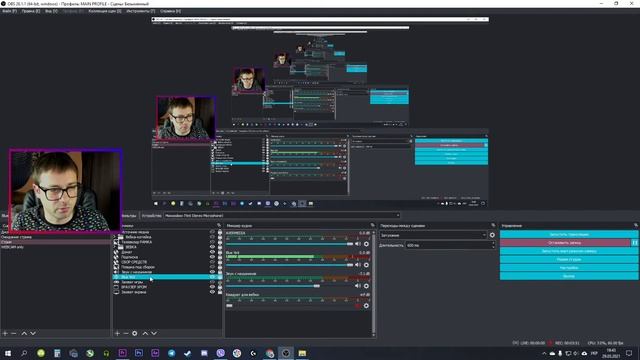Open Telegram from the taskbar
The image size is (640, 360).
coord(171,353)
